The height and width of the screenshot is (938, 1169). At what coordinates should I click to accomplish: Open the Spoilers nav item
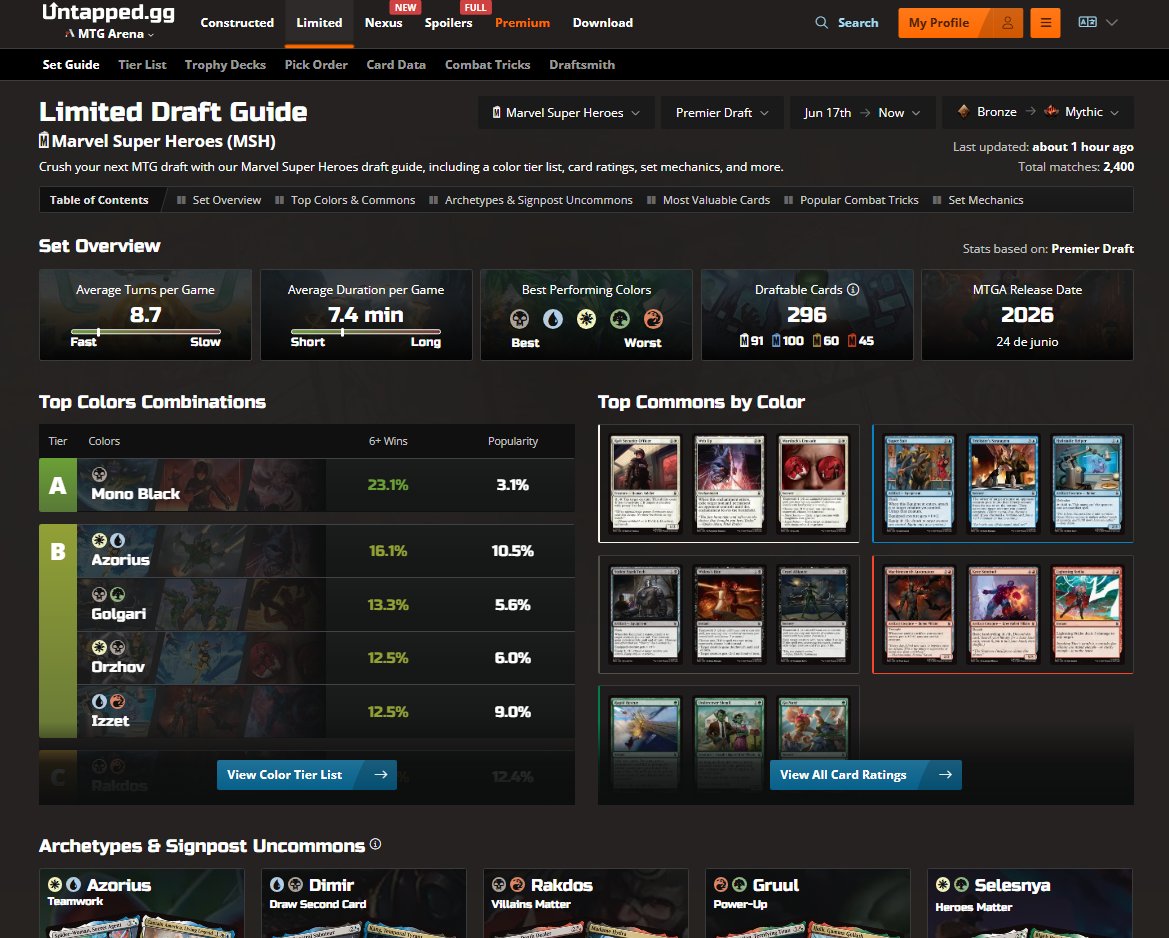coord(448,23)
